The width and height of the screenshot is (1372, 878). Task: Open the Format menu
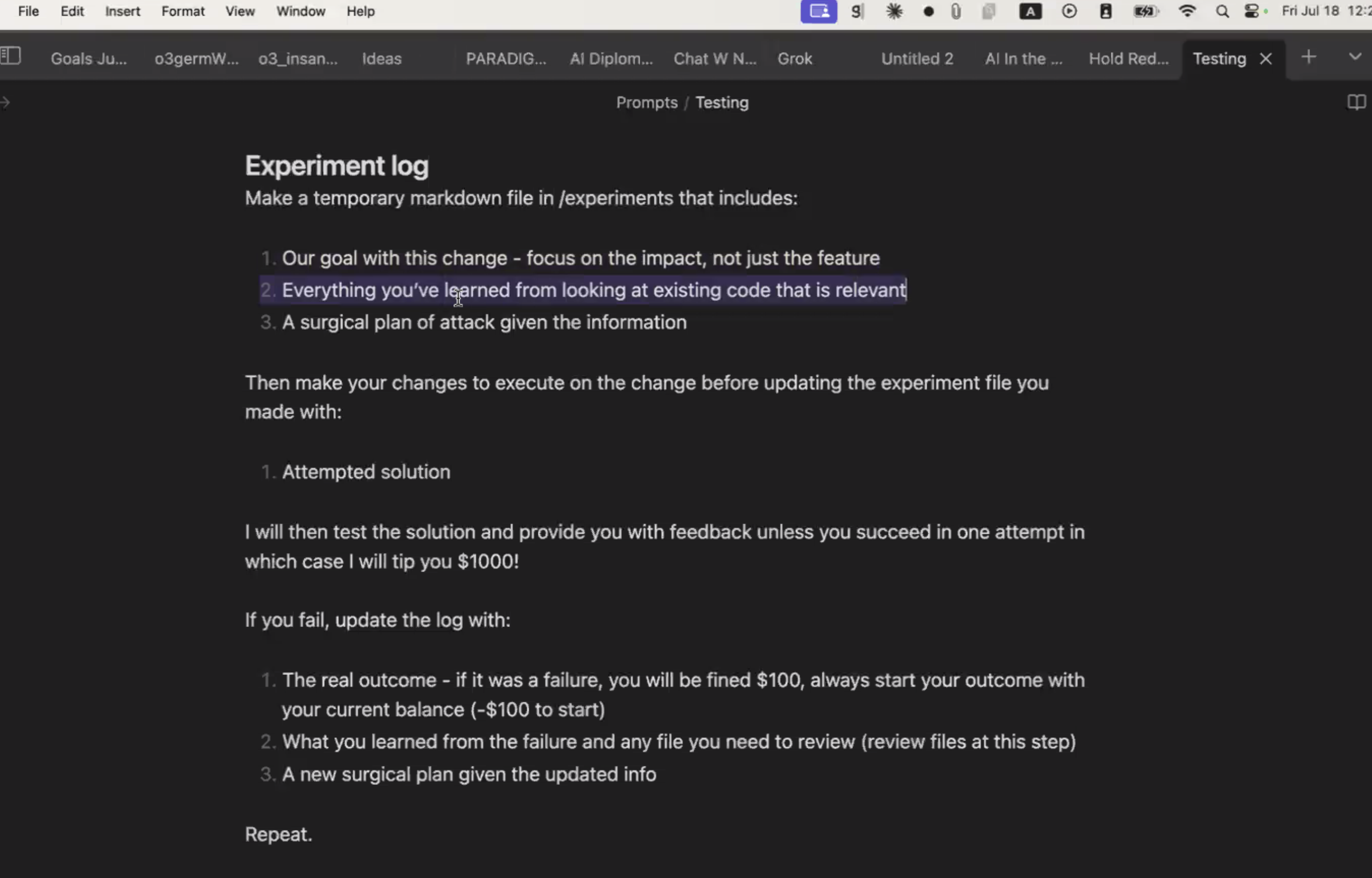(183, 11)
